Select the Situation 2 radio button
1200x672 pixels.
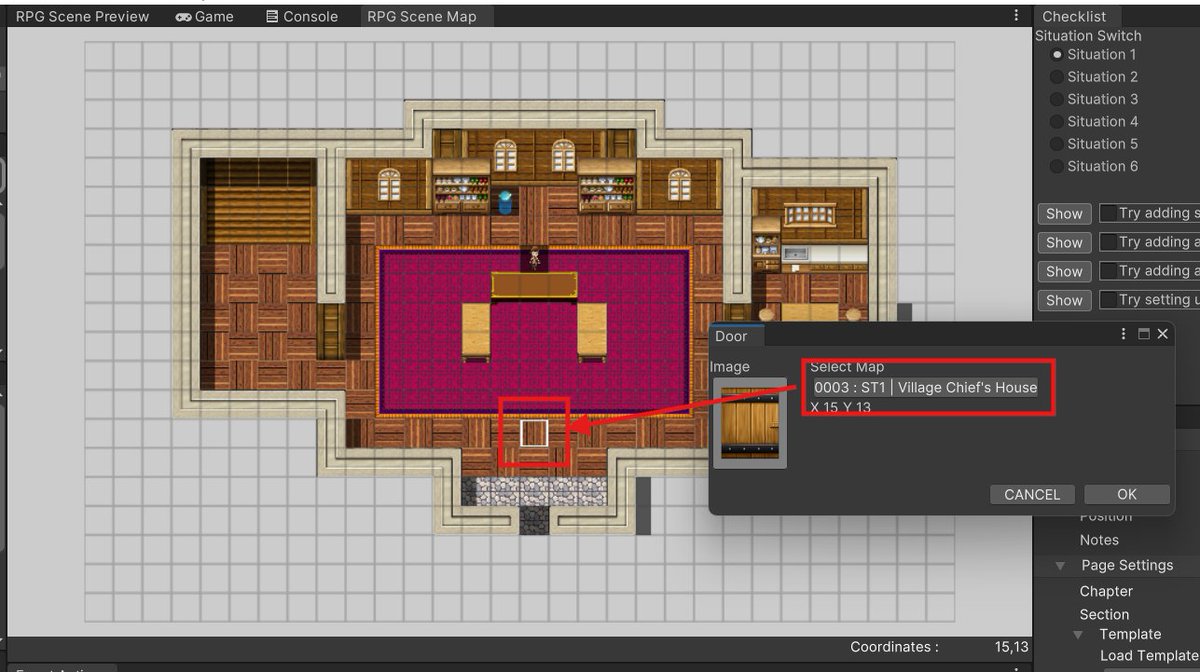pyautogui.click(x=1059, y=76)
